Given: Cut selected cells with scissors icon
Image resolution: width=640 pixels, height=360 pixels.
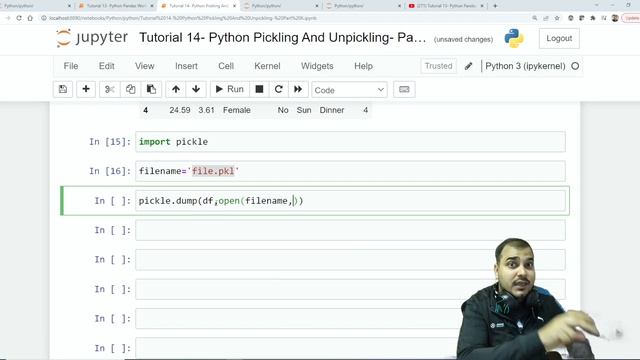Looking at the screenshot, I should click(x=109, y=89).
